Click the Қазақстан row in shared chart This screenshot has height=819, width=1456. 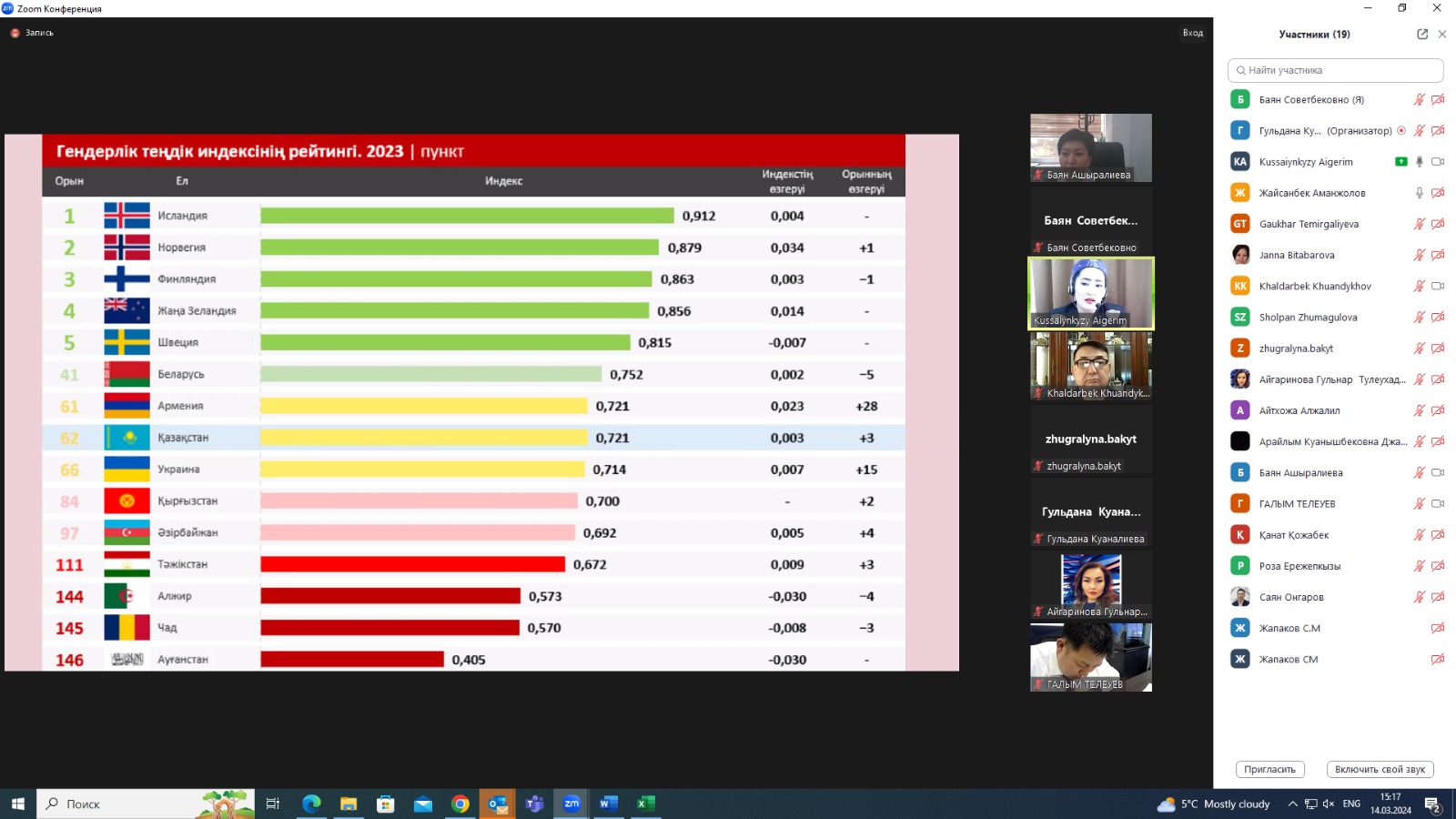(x=473, y=438)
